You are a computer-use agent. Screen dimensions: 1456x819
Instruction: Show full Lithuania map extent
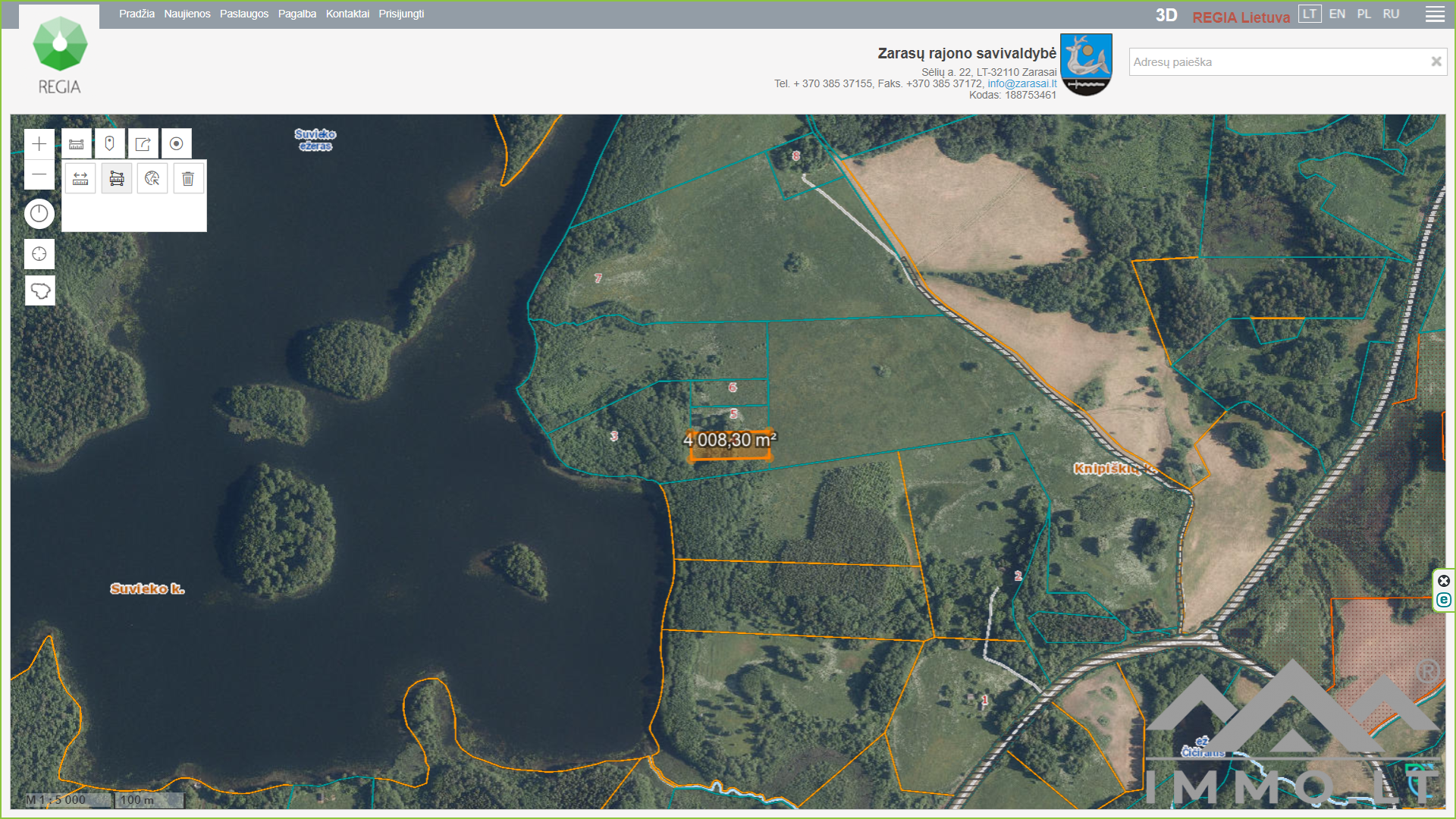point(39,290)
